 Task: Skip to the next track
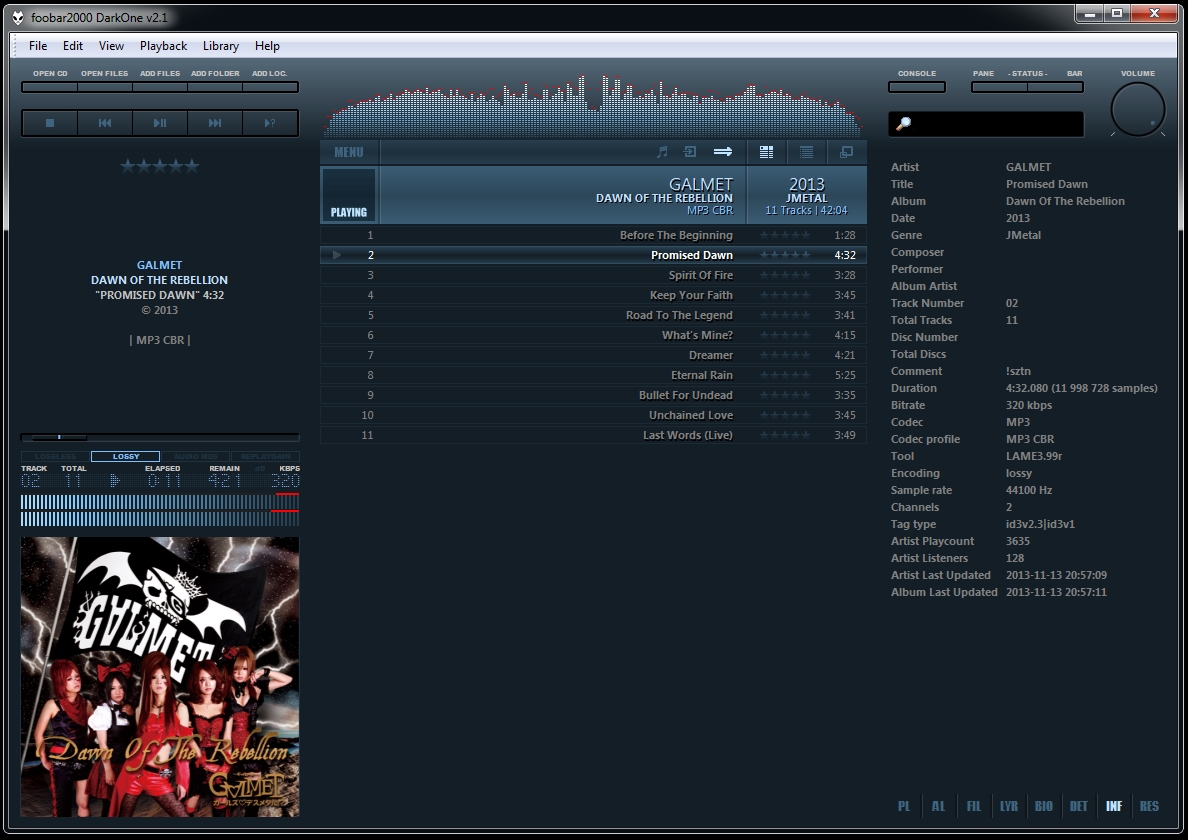(215, 123)
